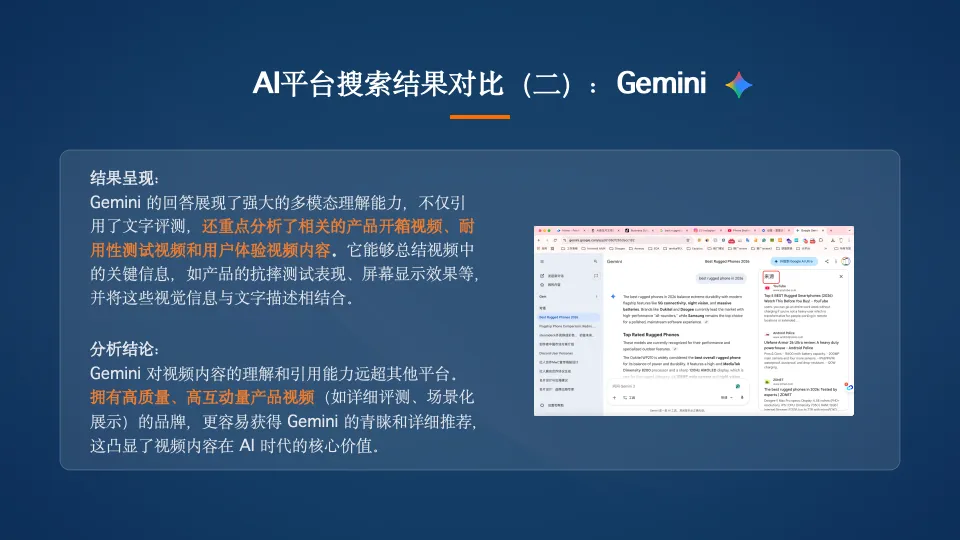Viewport: 960px width, 540px height.
Task: Click the browser back arrow
Action: [539, 240]
